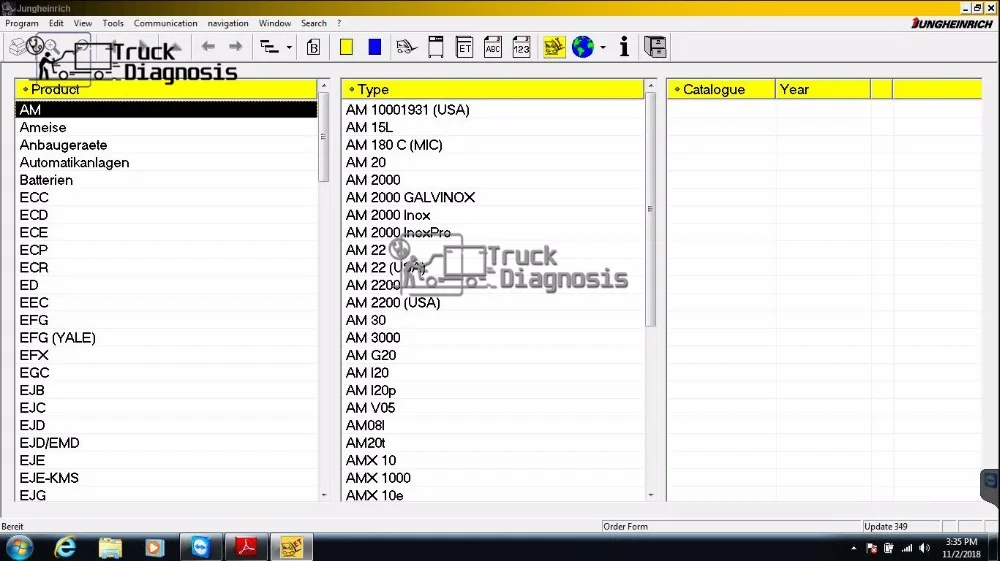
Task: Open the ET spare parts icon
Action: point(464,47)
